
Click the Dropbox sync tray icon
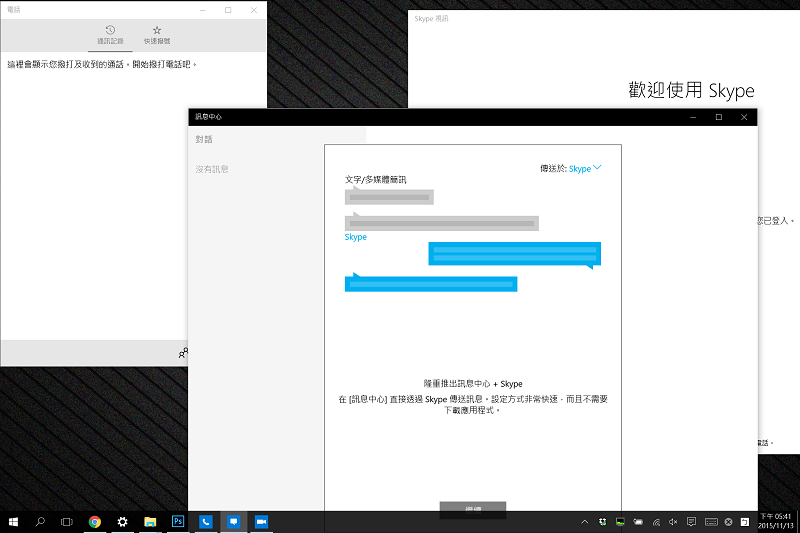(603, 522)
